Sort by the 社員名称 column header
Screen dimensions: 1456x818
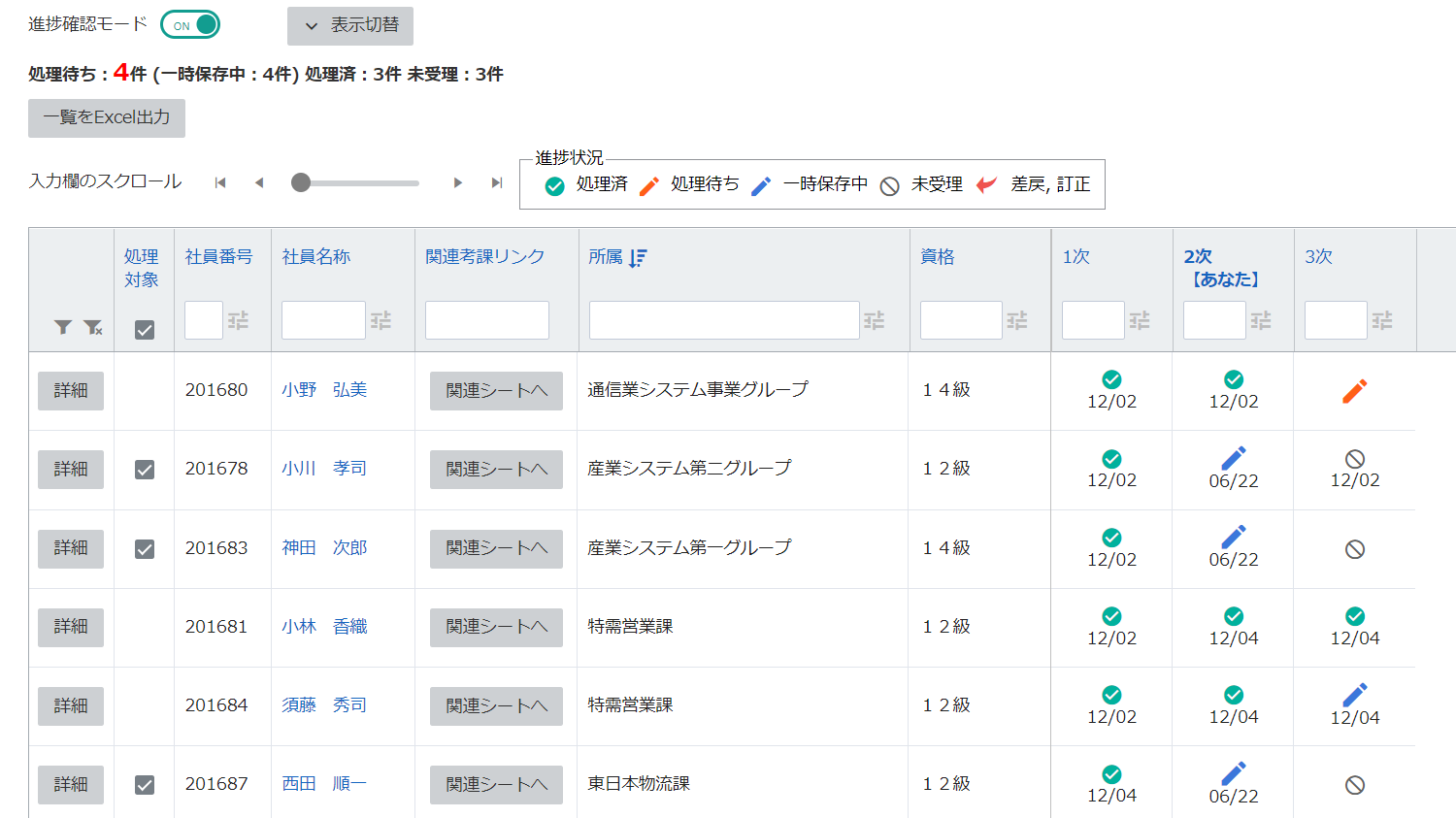(x=315, y=257)
